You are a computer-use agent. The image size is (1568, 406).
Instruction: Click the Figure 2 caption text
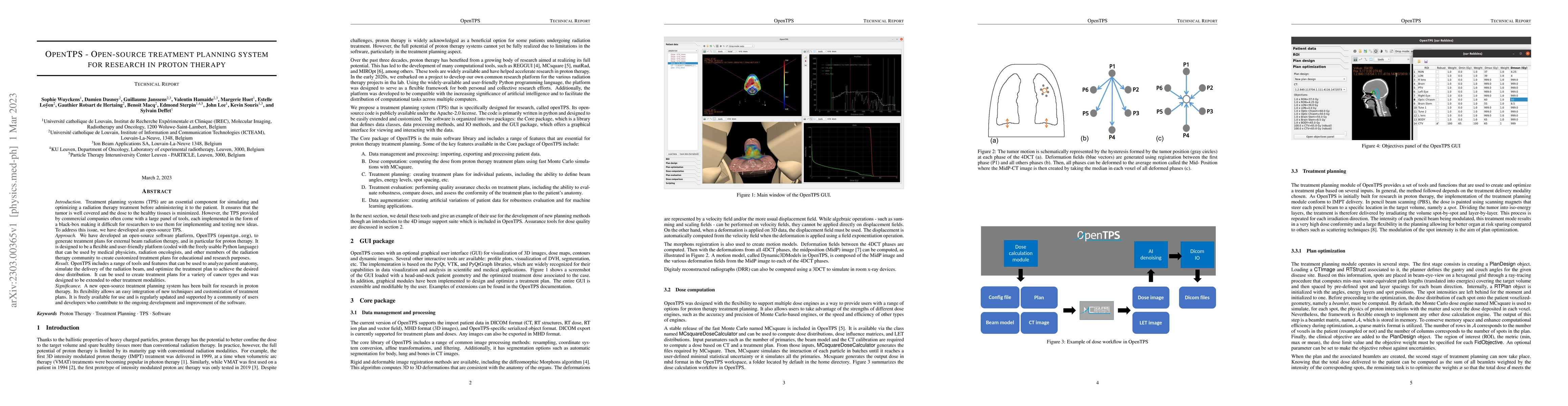tap(1097, 159)
